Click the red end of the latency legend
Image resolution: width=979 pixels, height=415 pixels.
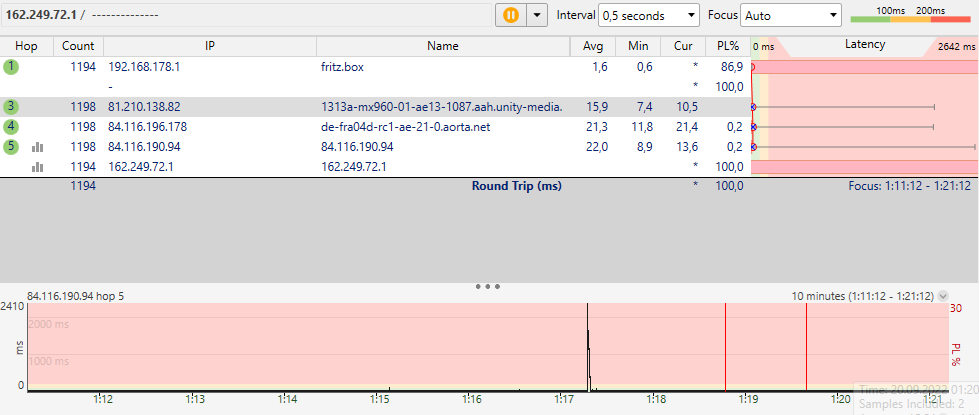pyautogui.click(x=950, y=19)
